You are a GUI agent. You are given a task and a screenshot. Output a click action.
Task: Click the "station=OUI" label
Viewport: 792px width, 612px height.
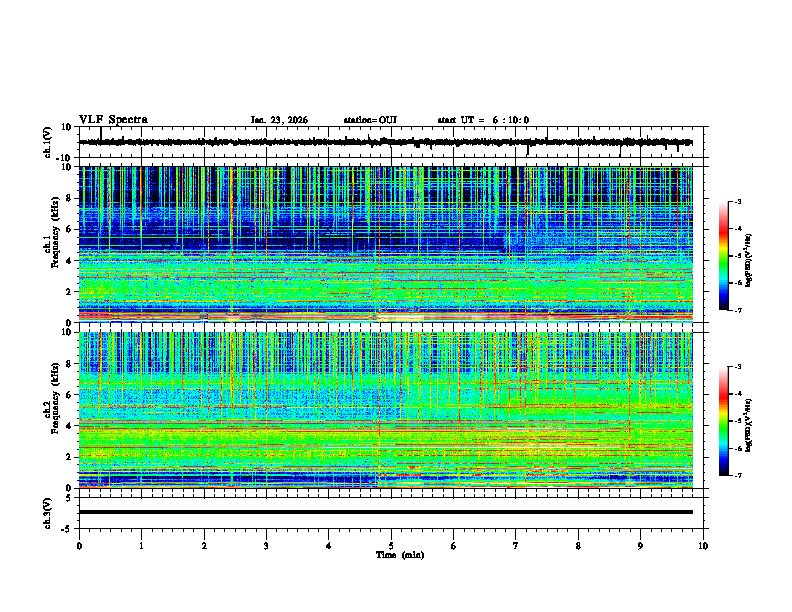370,120
